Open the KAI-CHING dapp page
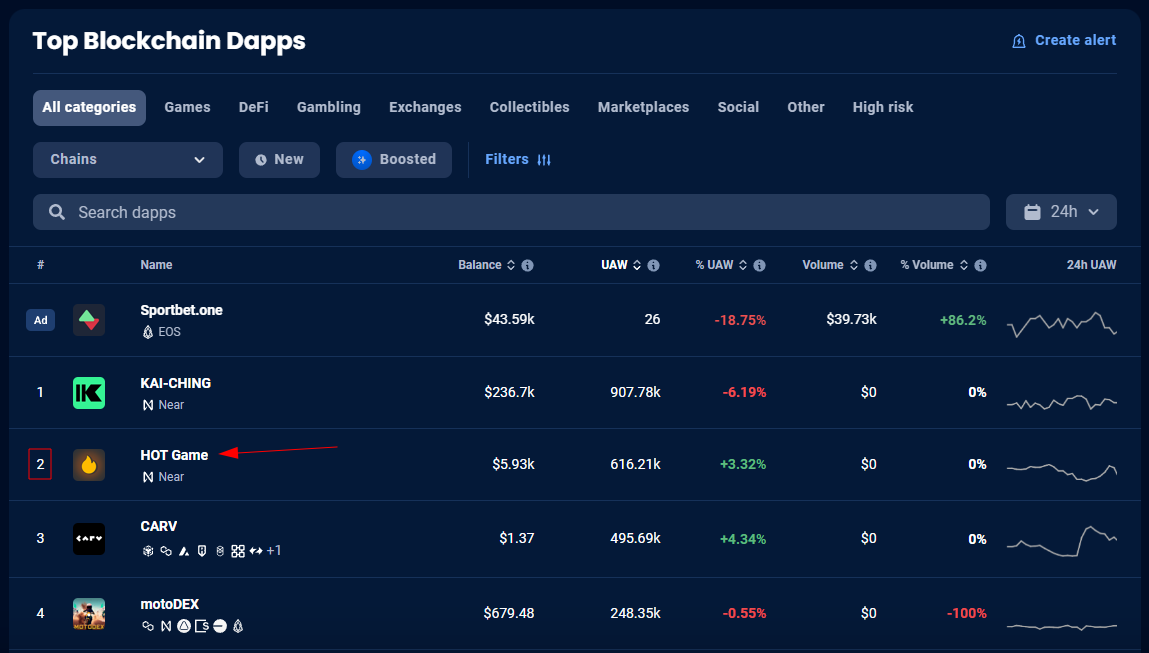 175,383
